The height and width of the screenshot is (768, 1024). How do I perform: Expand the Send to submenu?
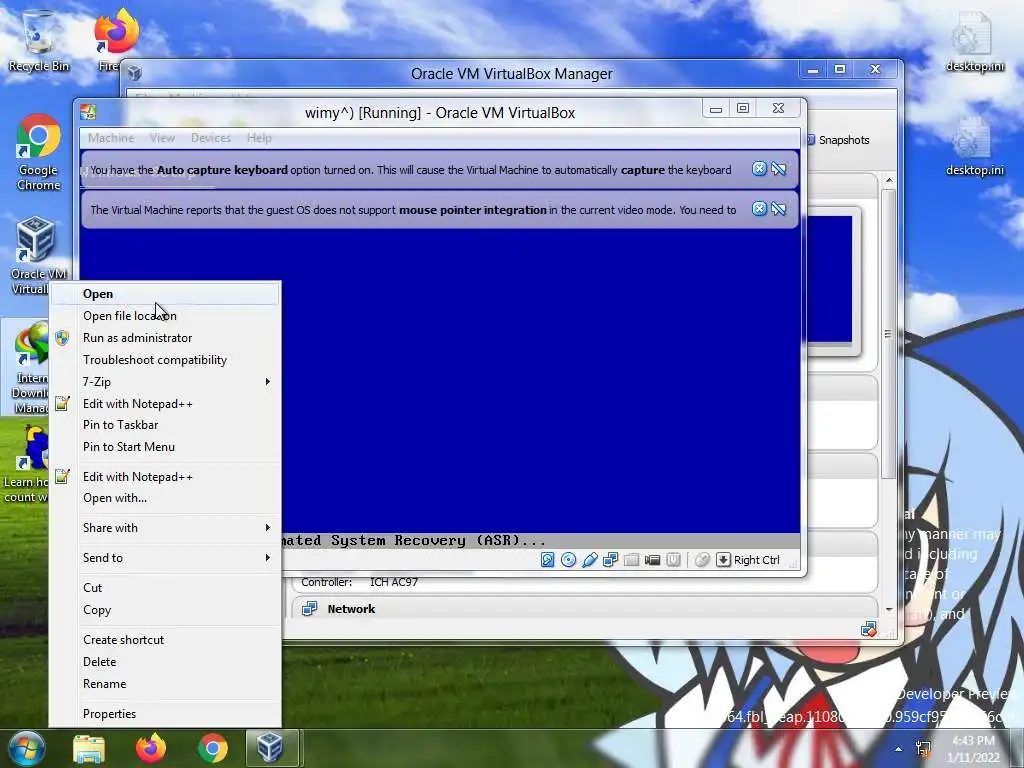pos(165,558)
